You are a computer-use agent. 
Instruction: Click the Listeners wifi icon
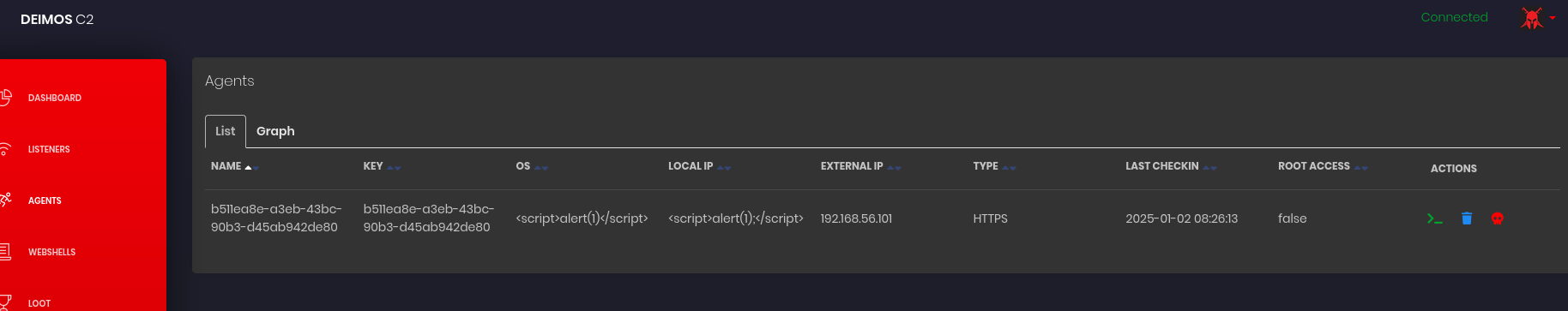pyautogui.click(x=5, y=149)
